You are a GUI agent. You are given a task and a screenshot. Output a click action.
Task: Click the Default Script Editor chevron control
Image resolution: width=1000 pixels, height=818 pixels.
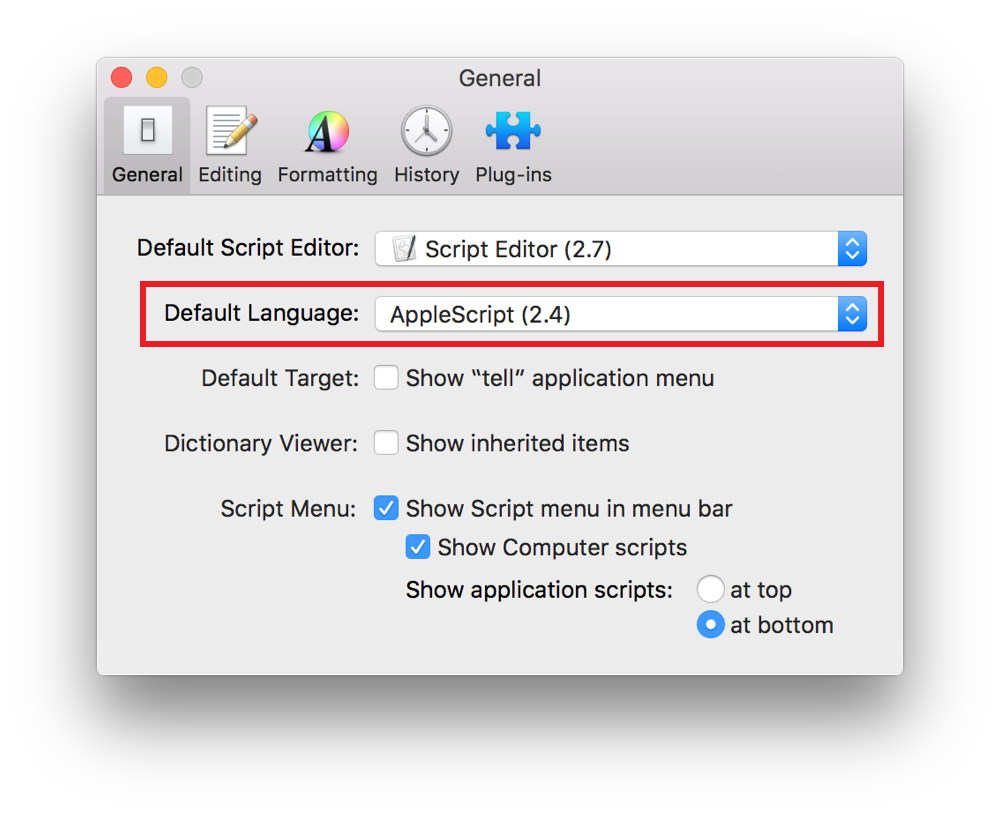tap(851, 248)
